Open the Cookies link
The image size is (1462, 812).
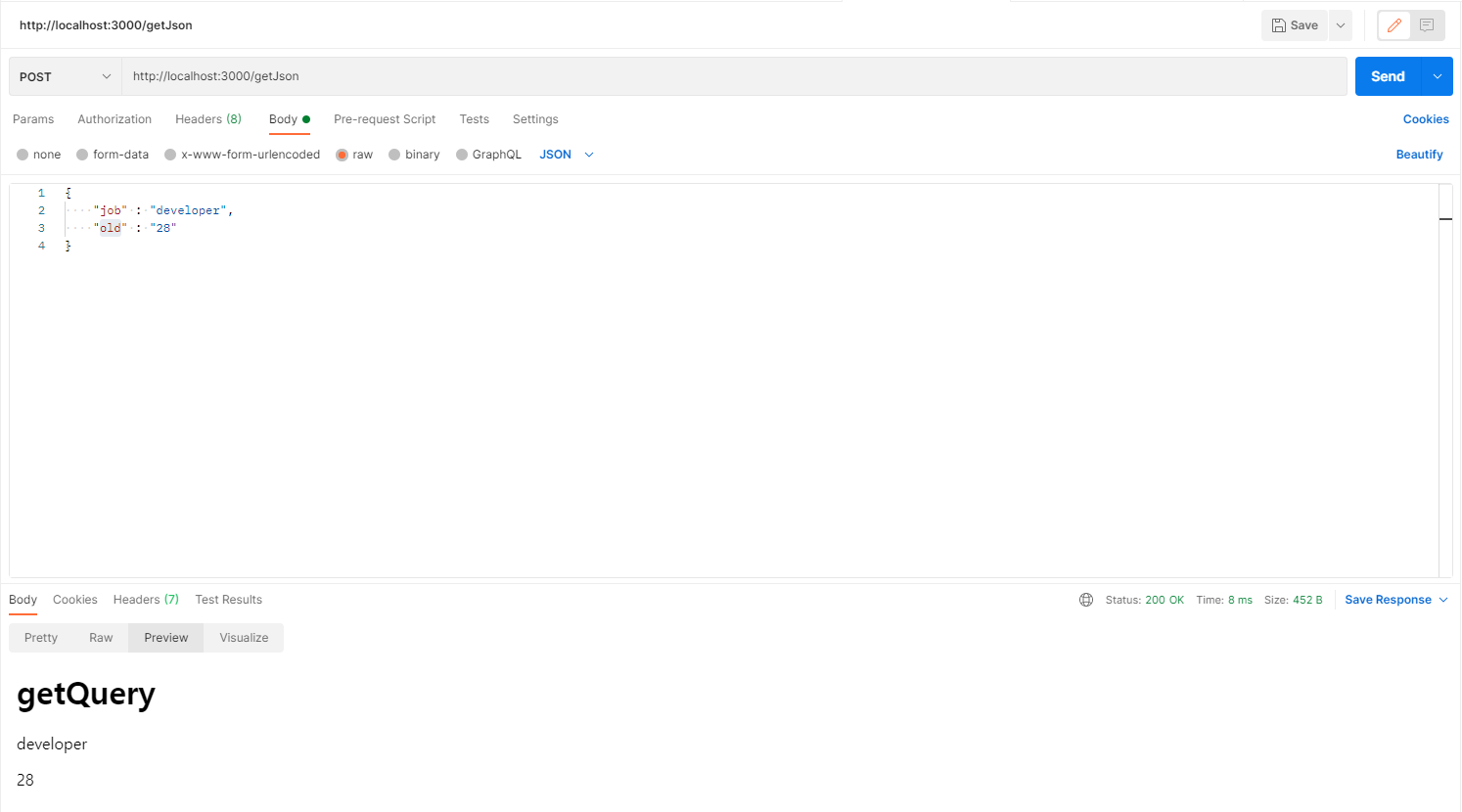pyautogui.click(x=1426, y=119)
